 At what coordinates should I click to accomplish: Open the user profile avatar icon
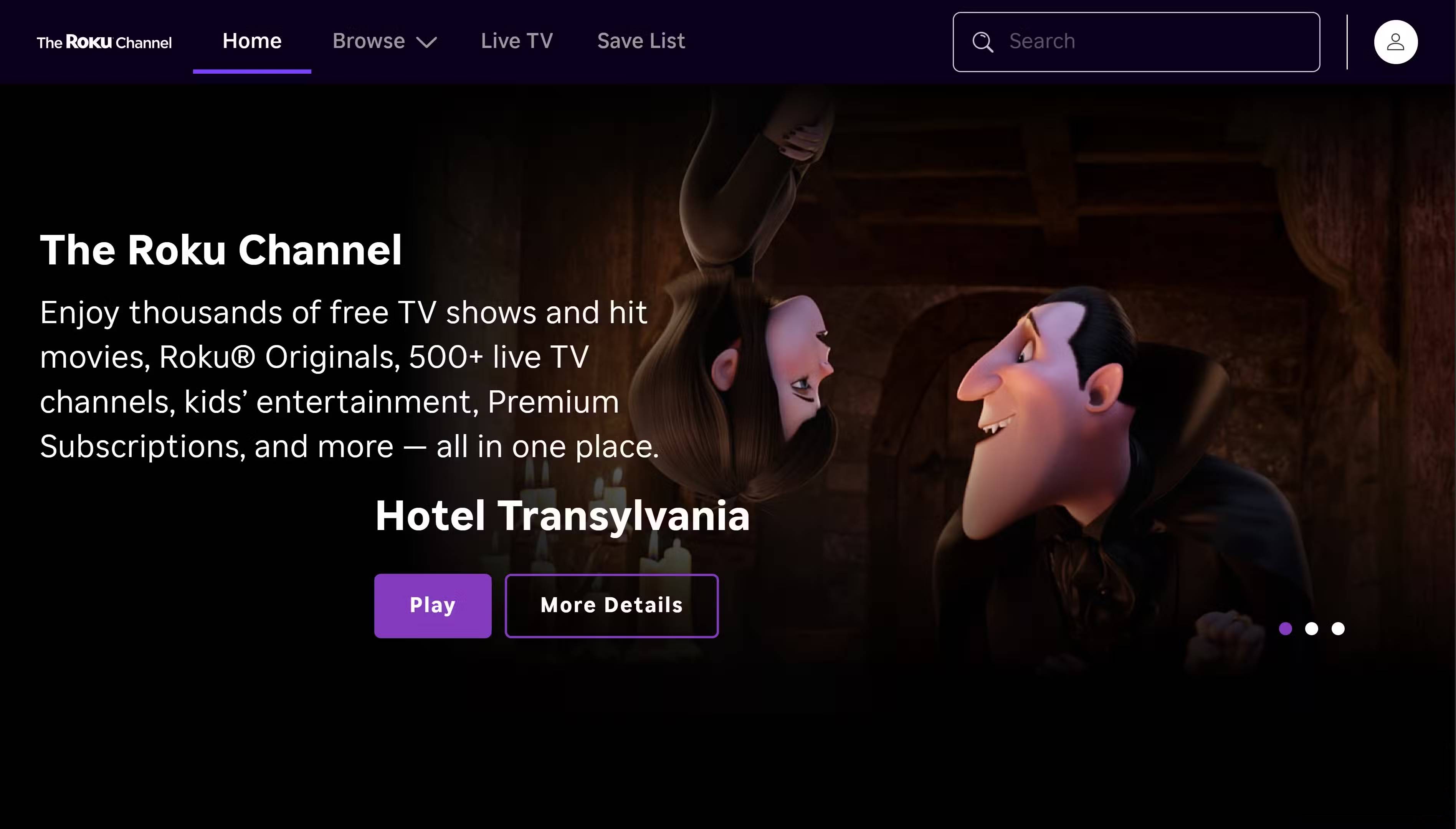click(1396, 42)
